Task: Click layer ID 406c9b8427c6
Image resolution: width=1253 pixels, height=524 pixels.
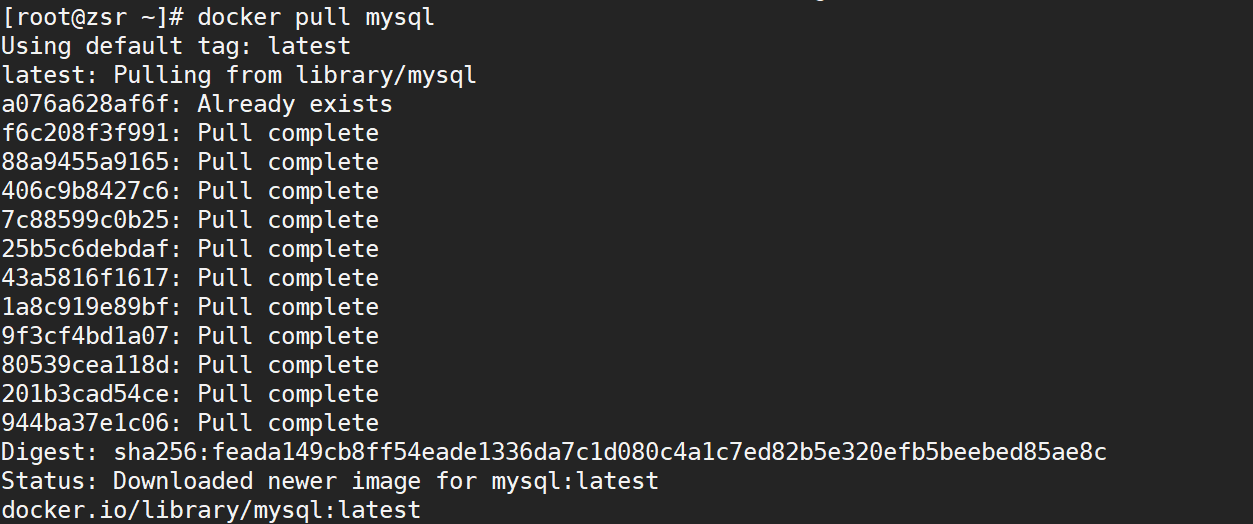Action: coord(85,191)
